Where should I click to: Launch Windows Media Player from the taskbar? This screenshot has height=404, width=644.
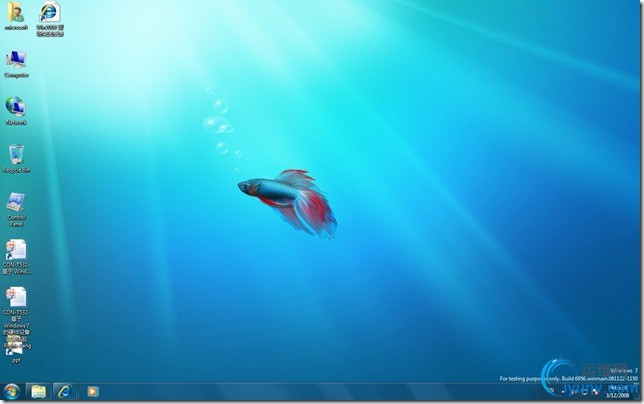[x=93, y=392]
